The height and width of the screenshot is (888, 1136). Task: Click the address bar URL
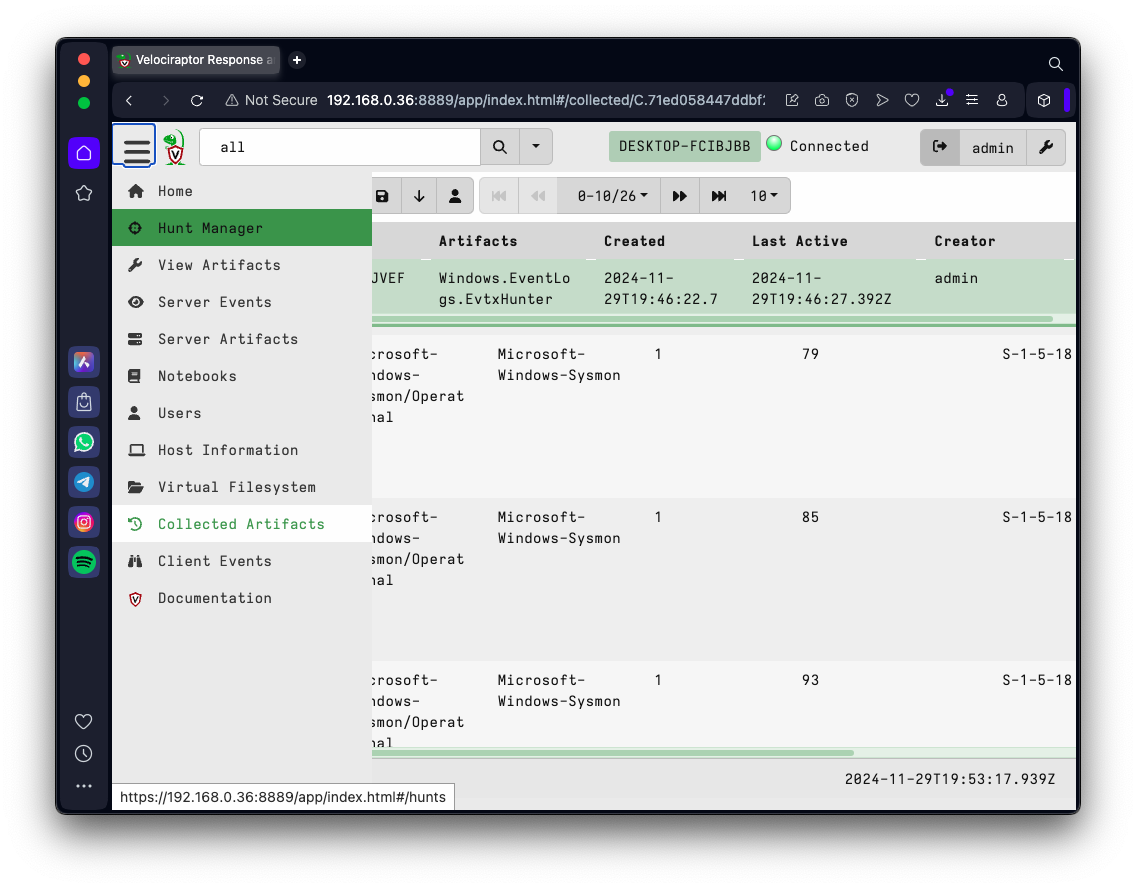coord(546,100)
